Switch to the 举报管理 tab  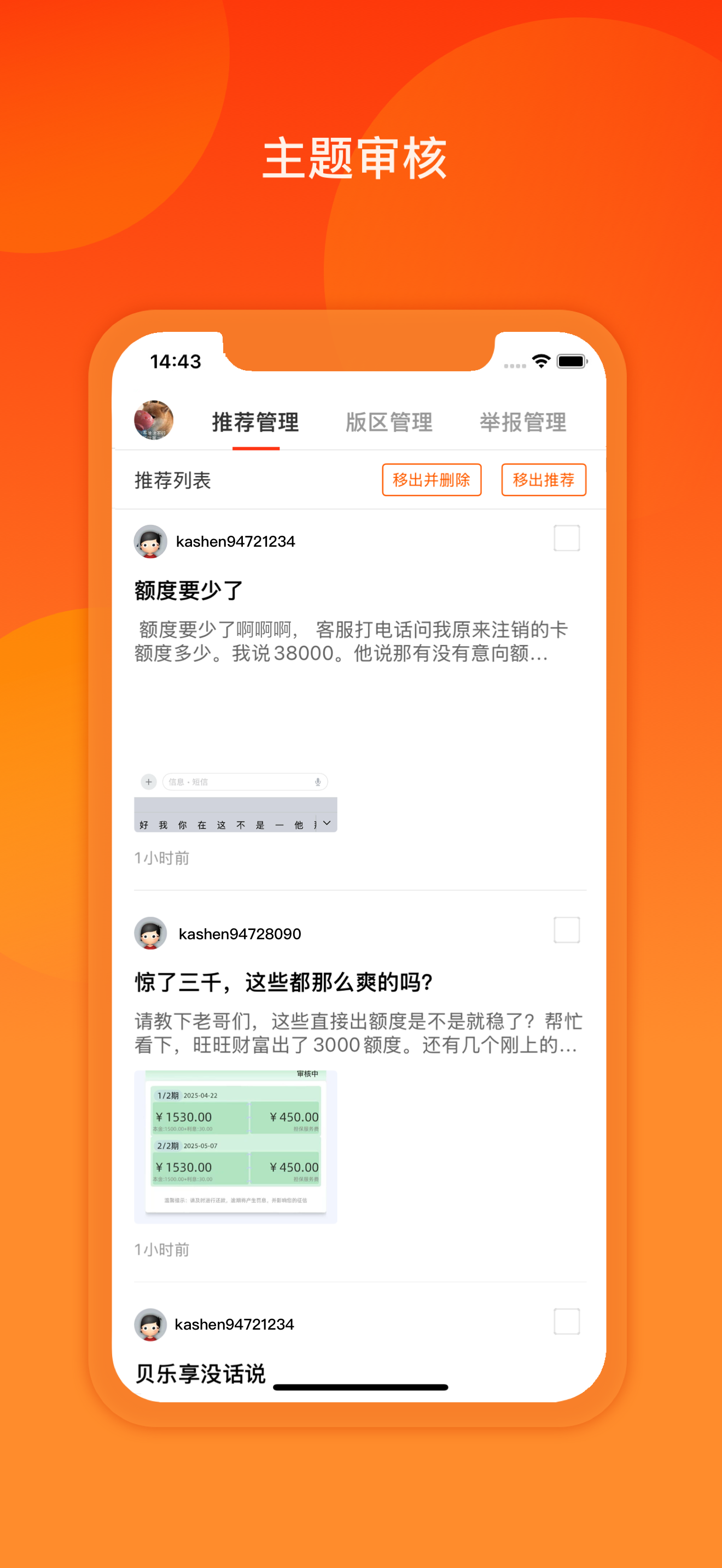pos(523,422)
